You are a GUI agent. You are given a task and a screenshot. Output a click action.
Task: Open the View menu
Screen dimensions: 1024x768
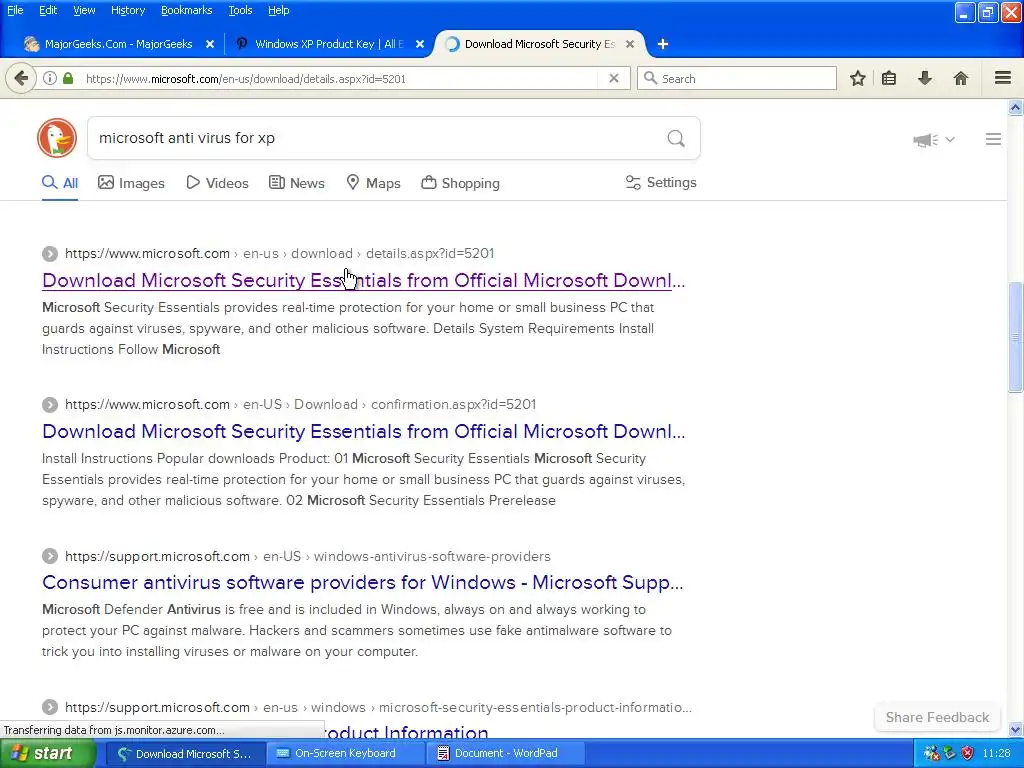click(84, 10)
